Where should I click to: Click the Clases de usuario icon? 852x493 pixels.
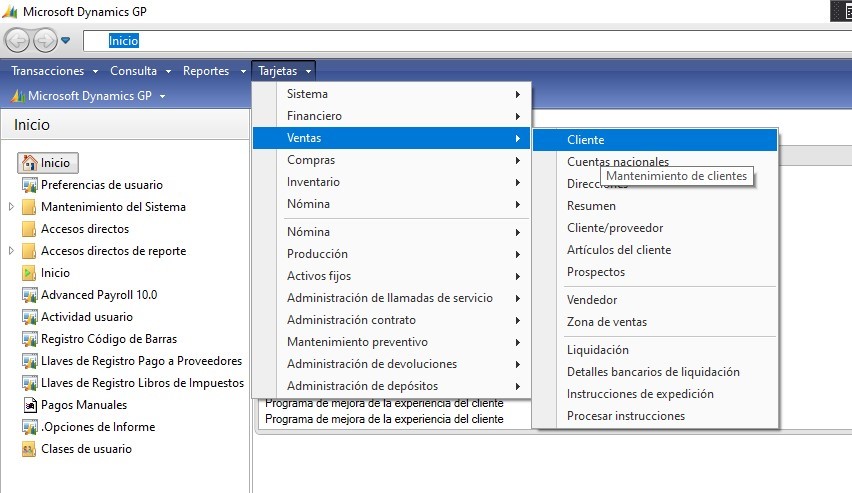(29, 449)
